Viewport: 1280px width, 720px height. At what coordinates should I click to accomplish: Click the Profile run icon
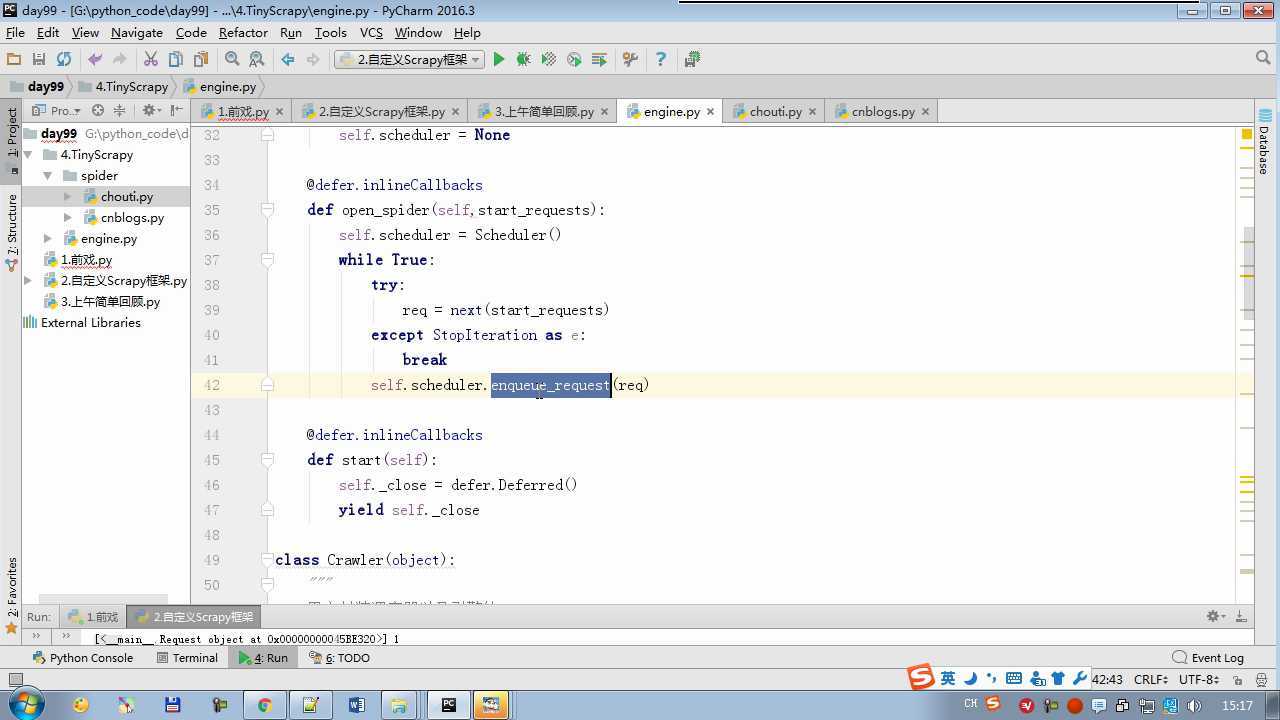pos(574,60)
